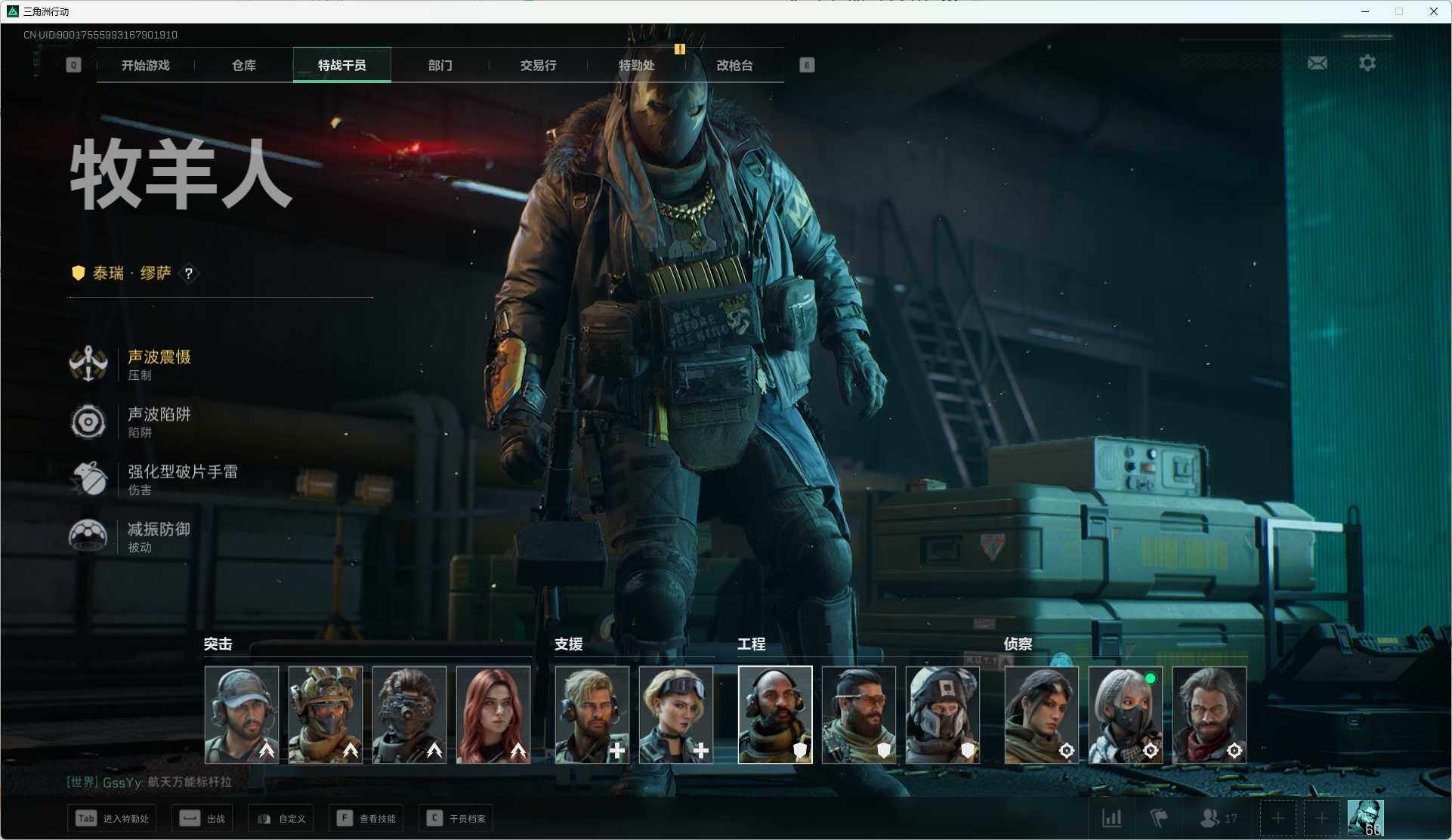Viewport: 1452px width, 840px height.
Task: Click the 侦察 class label
Action: pyautogui.click(x=1018, y=644)
